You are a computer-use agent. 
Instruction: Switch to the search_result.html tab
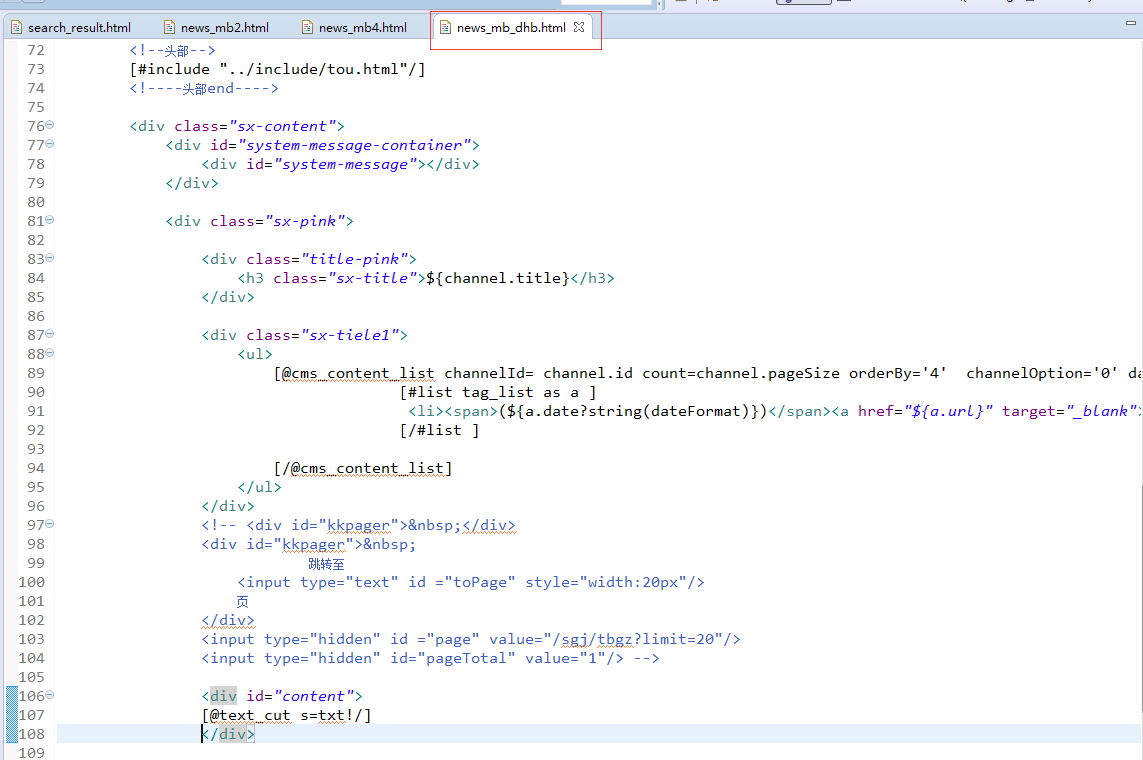[79, 28]
